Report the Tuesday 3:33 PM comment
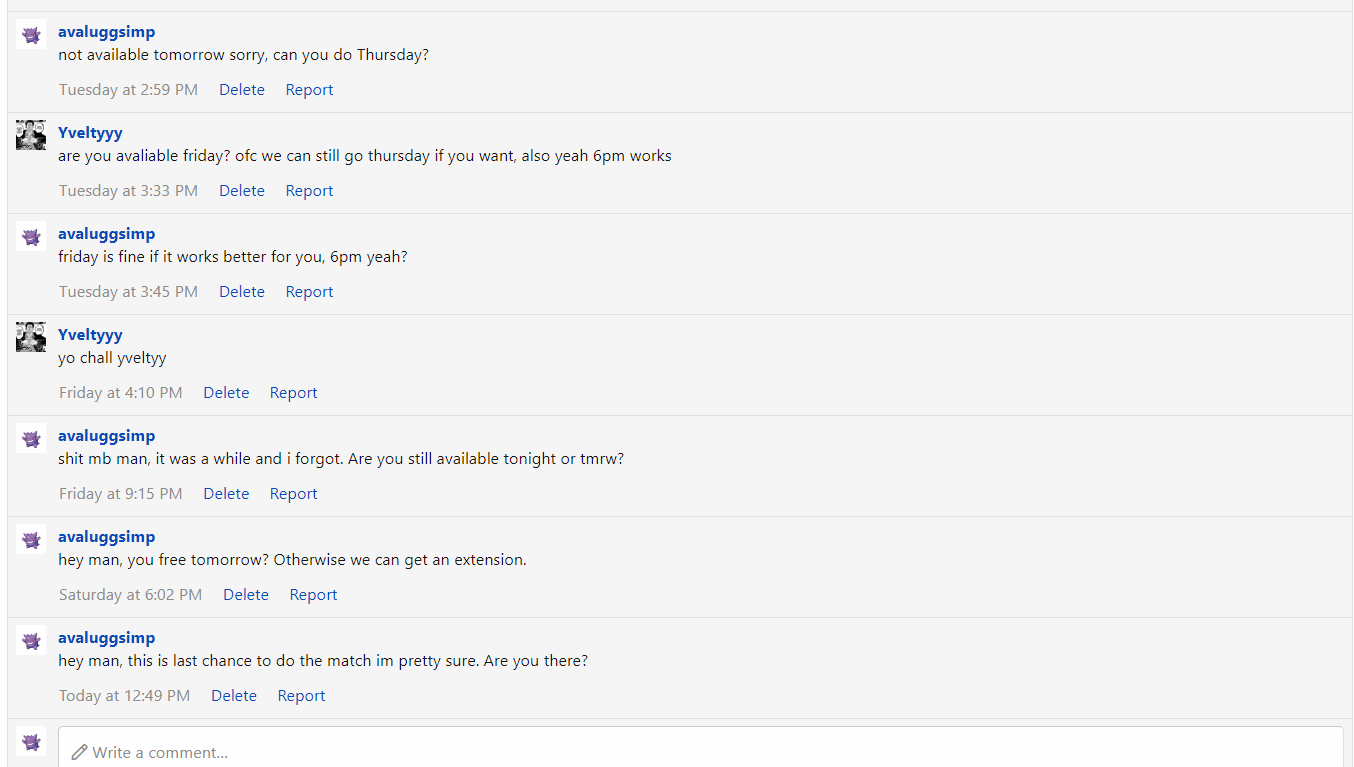Image resolution: width=1354 pixels, height=767 pixels. [x=309, y=191]
